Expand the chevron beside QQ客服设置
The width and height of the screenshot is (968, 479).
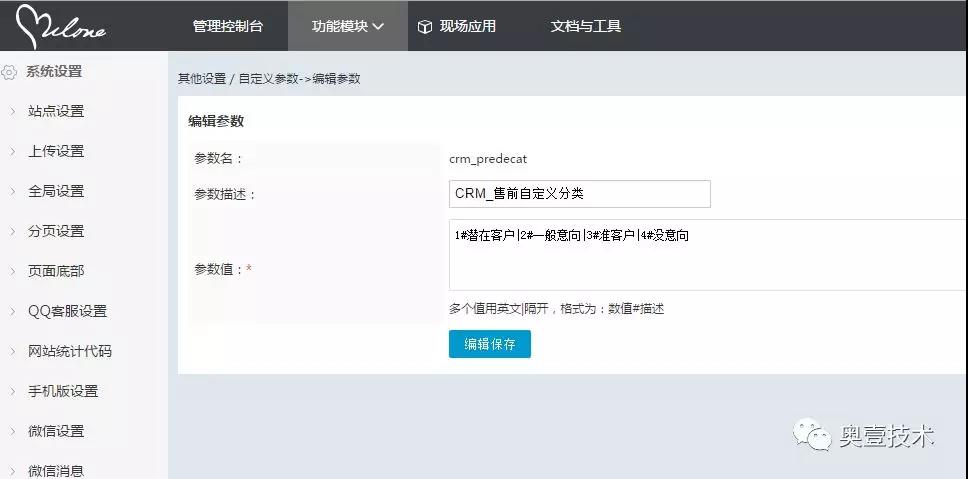pyautogui.click(x=12, y=311)
